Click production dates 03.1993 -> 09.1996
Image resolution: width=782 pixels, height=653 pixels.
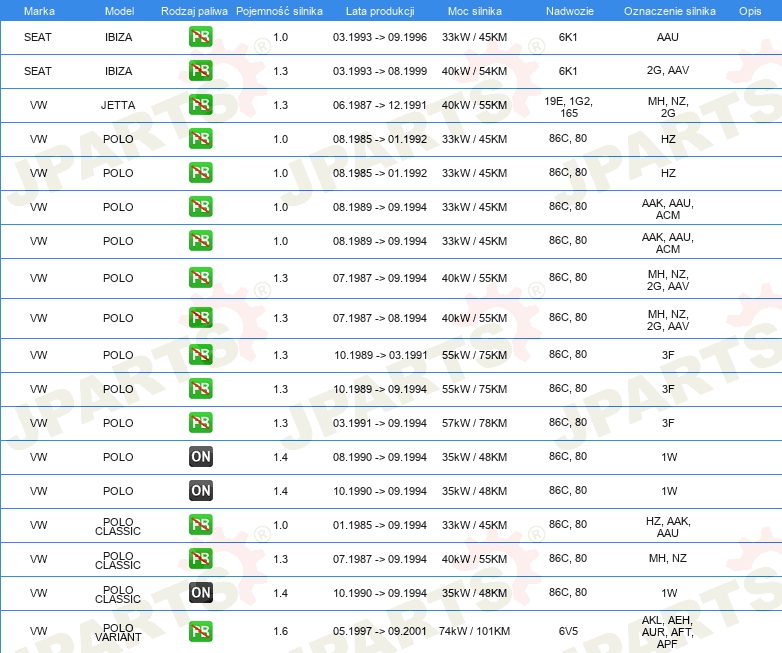pyautogui.click(x=380, y=37)
